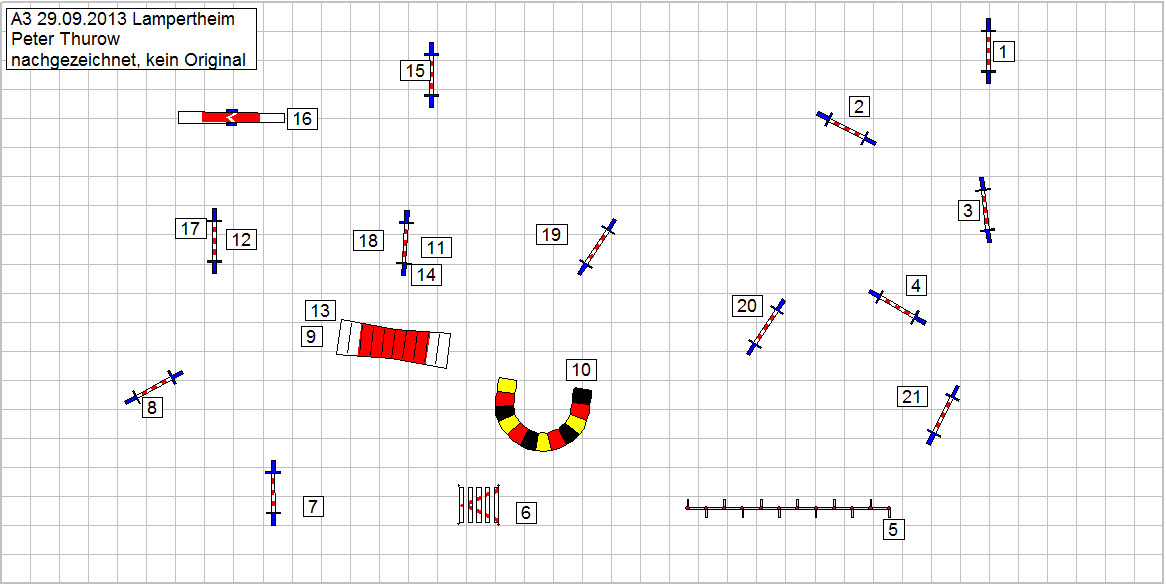Click the red A-frame obstacle

394,344
